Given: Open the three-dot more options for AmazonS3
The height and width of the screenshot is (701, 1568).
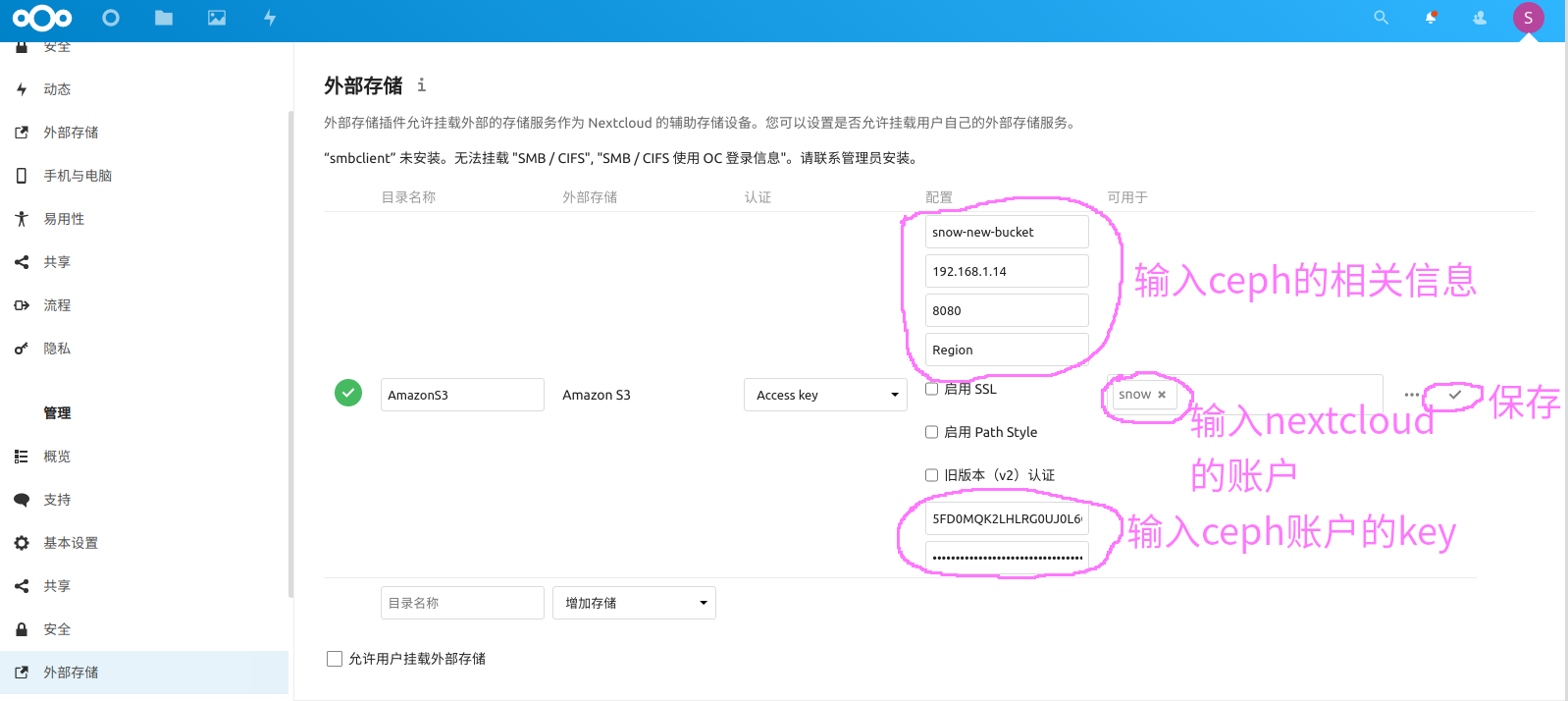Looking at the screenshot, I should tap(1411, 395).
